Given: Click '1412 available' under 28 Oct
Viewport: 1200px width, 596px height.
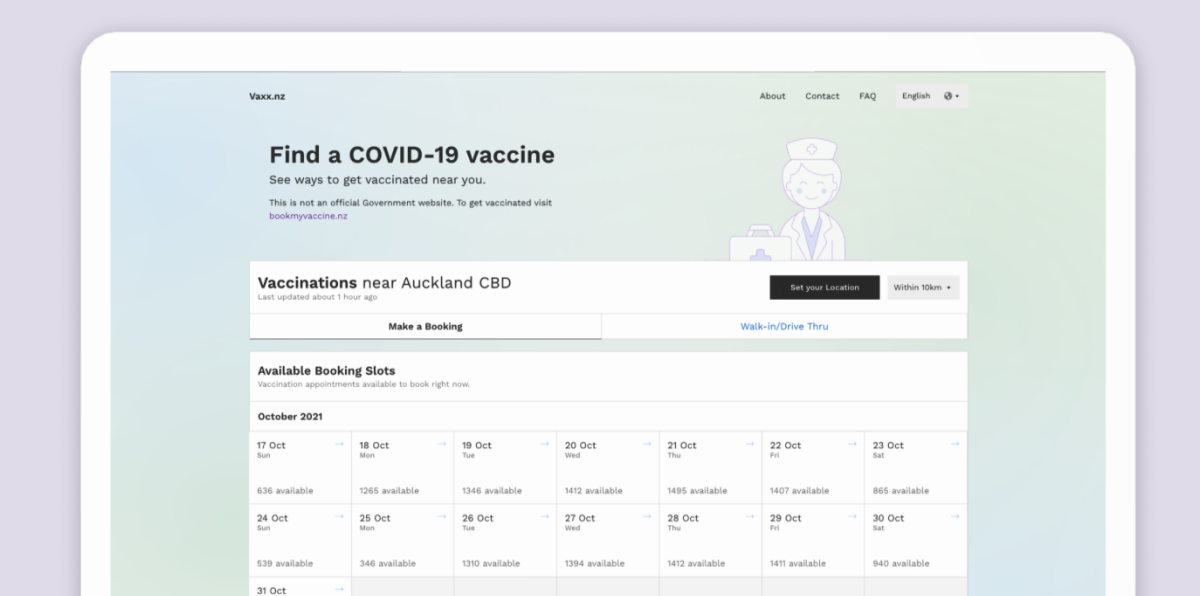Looking at the screenshot, I should click(x=697, y=563).
